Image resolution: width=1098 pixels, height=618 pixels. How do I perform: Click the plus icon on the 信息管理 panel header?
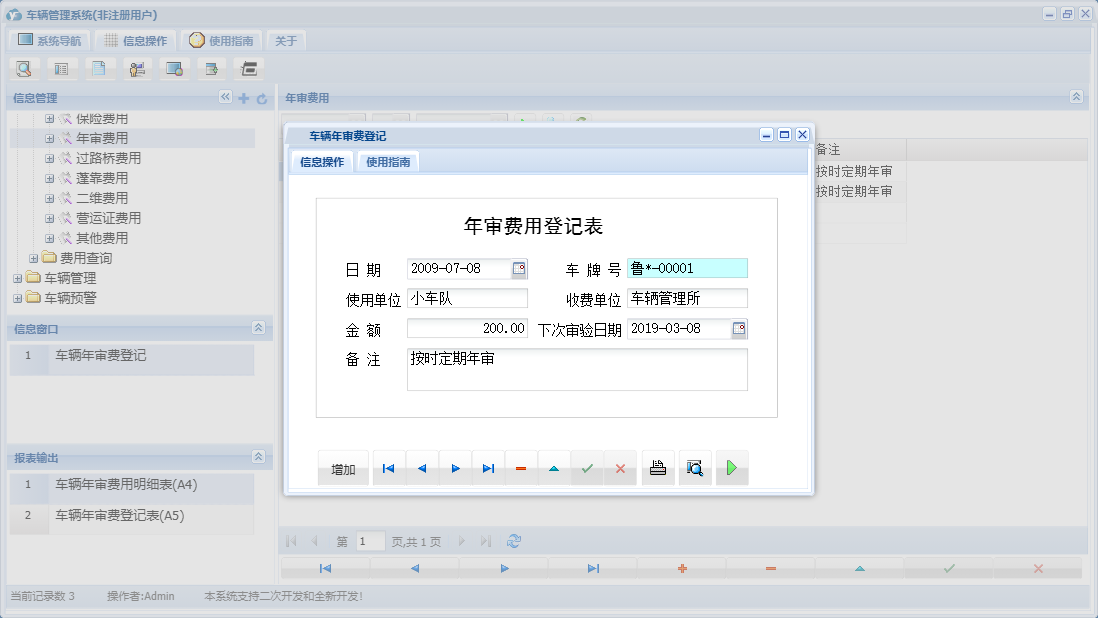[x=245, y=97]
